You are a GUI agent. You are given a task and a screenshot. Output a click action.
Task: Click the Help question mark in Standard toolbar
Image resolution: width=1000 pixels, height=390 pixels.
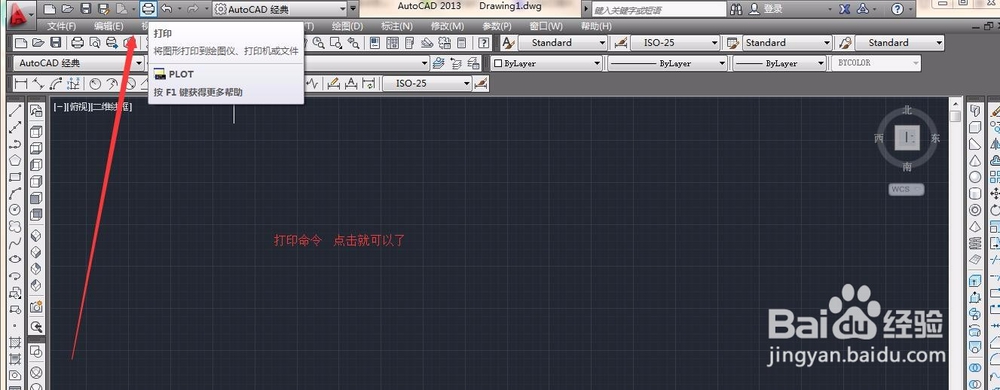tap(484, 43)
